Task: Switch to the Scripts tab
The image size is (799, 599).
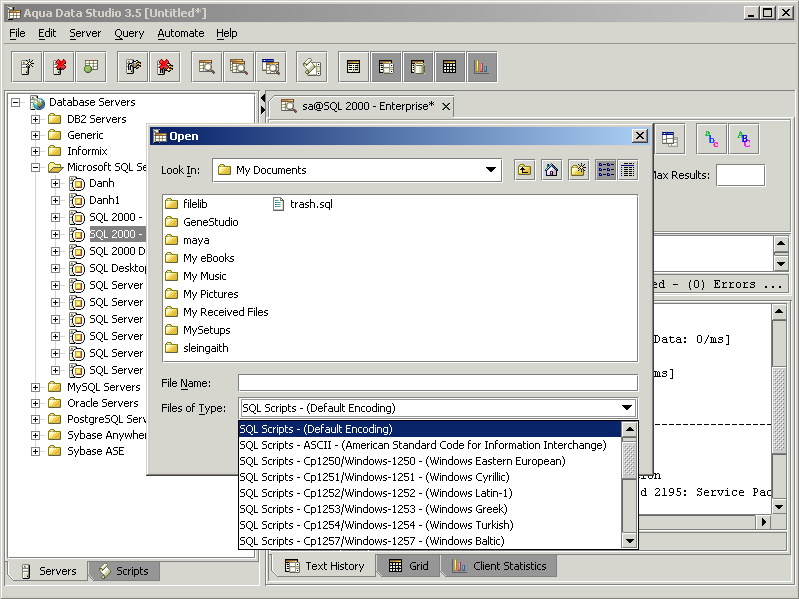Action: pos(124,571)
